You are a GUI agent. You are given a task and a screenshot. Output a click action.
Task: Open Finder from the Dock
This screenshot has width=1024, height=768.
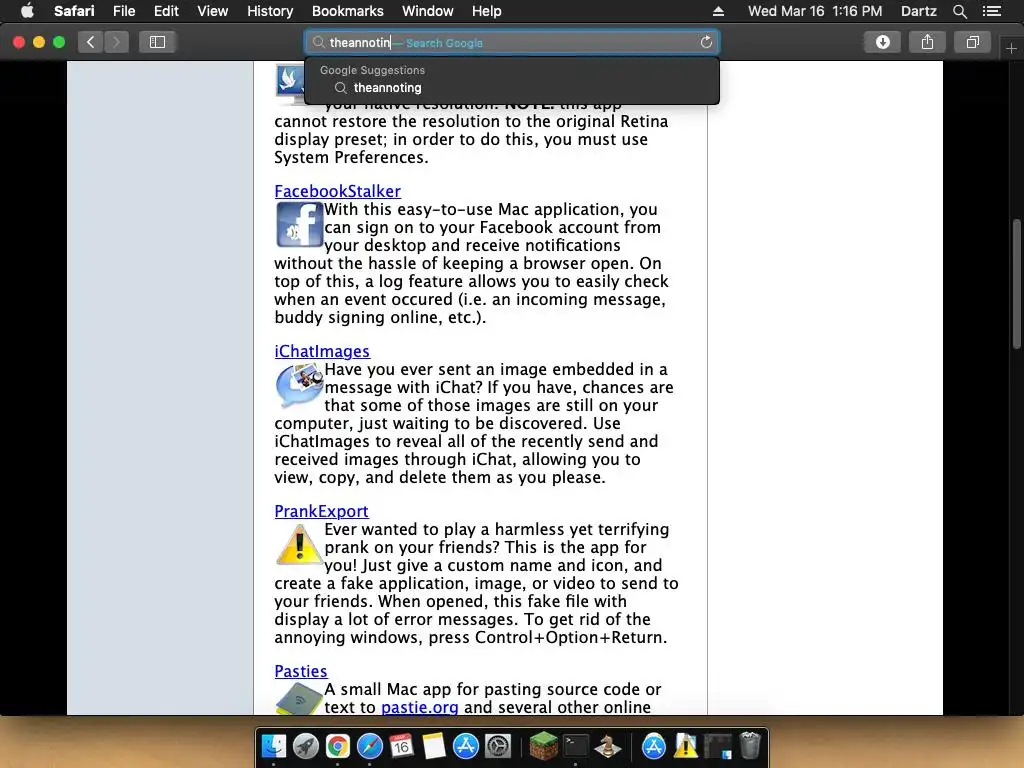274,746
